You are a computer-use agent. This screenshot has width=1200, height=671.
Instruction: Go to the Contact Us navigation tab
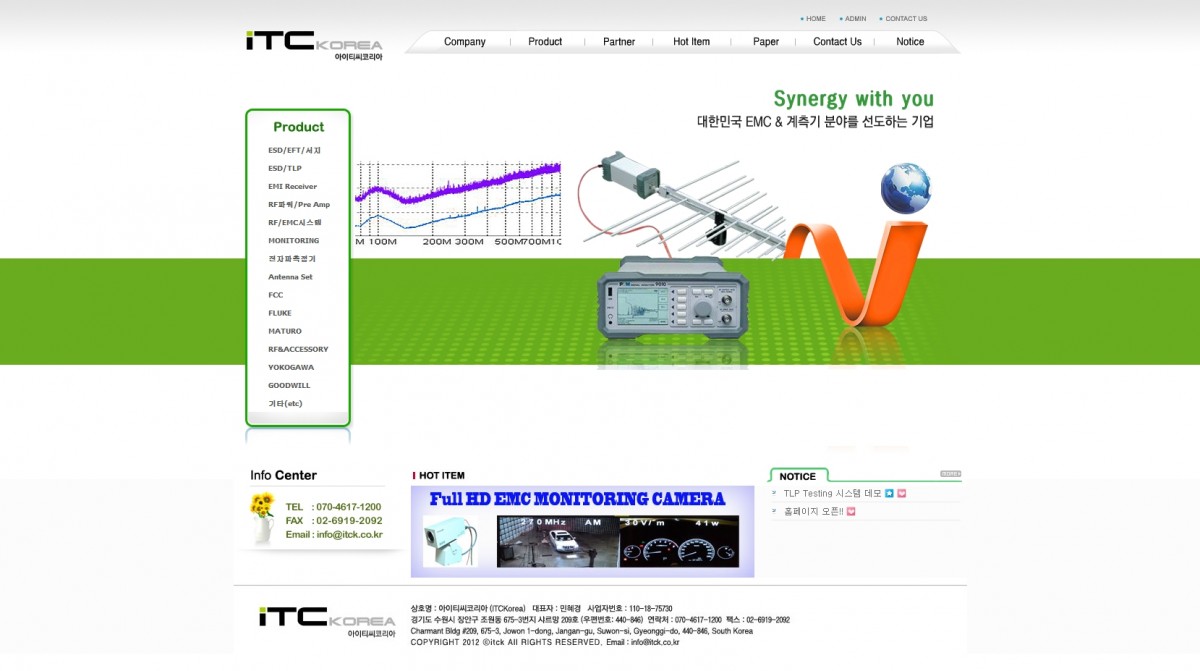click(x=837, y=42)
